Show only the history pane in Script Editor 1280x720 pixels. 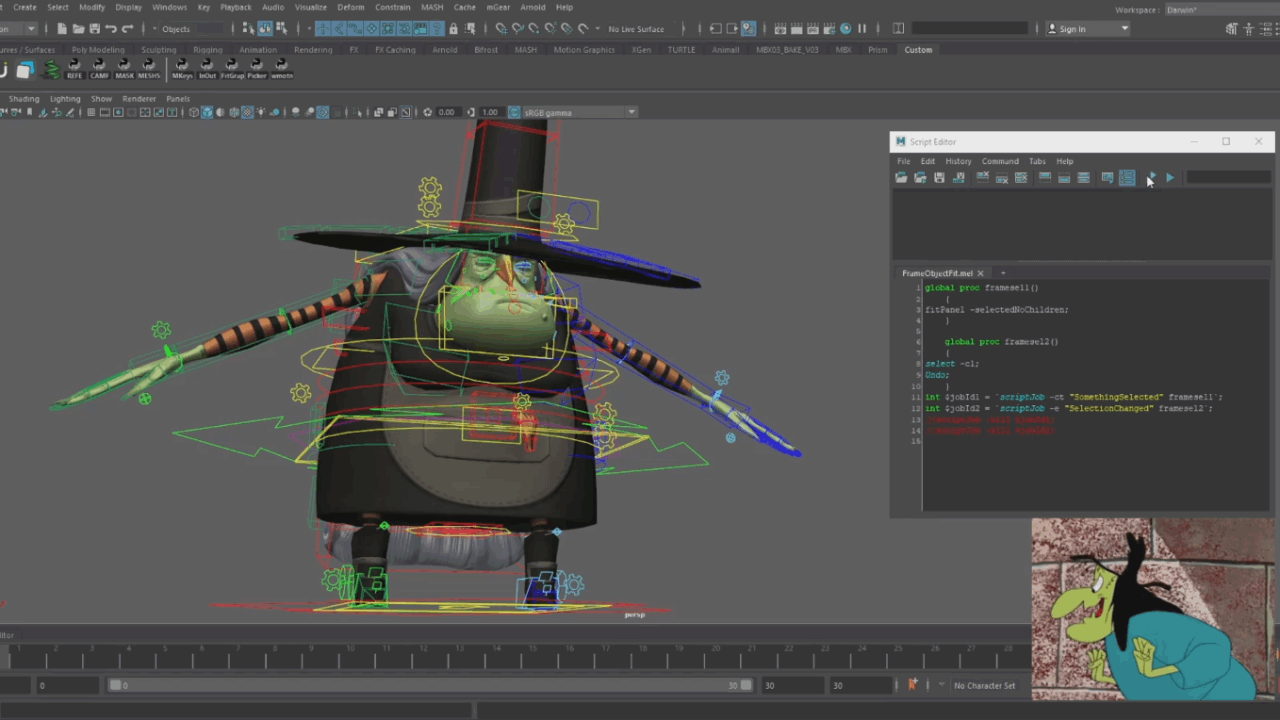coord(1045,178)
